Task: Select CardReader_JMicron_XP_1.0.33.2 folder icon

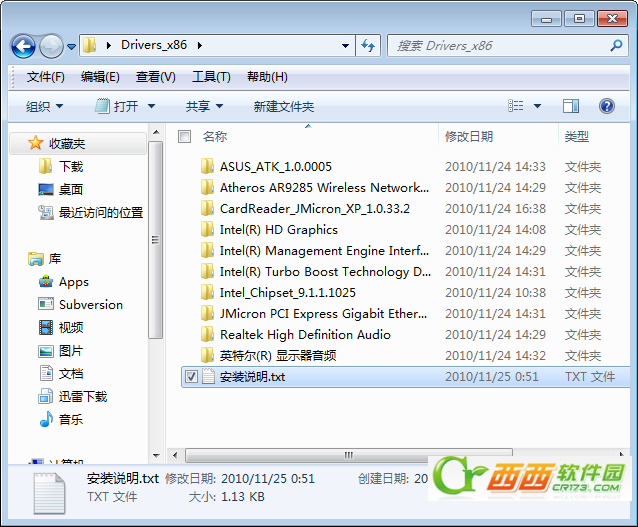Action: pyautogui.click(x=207, y=208)
